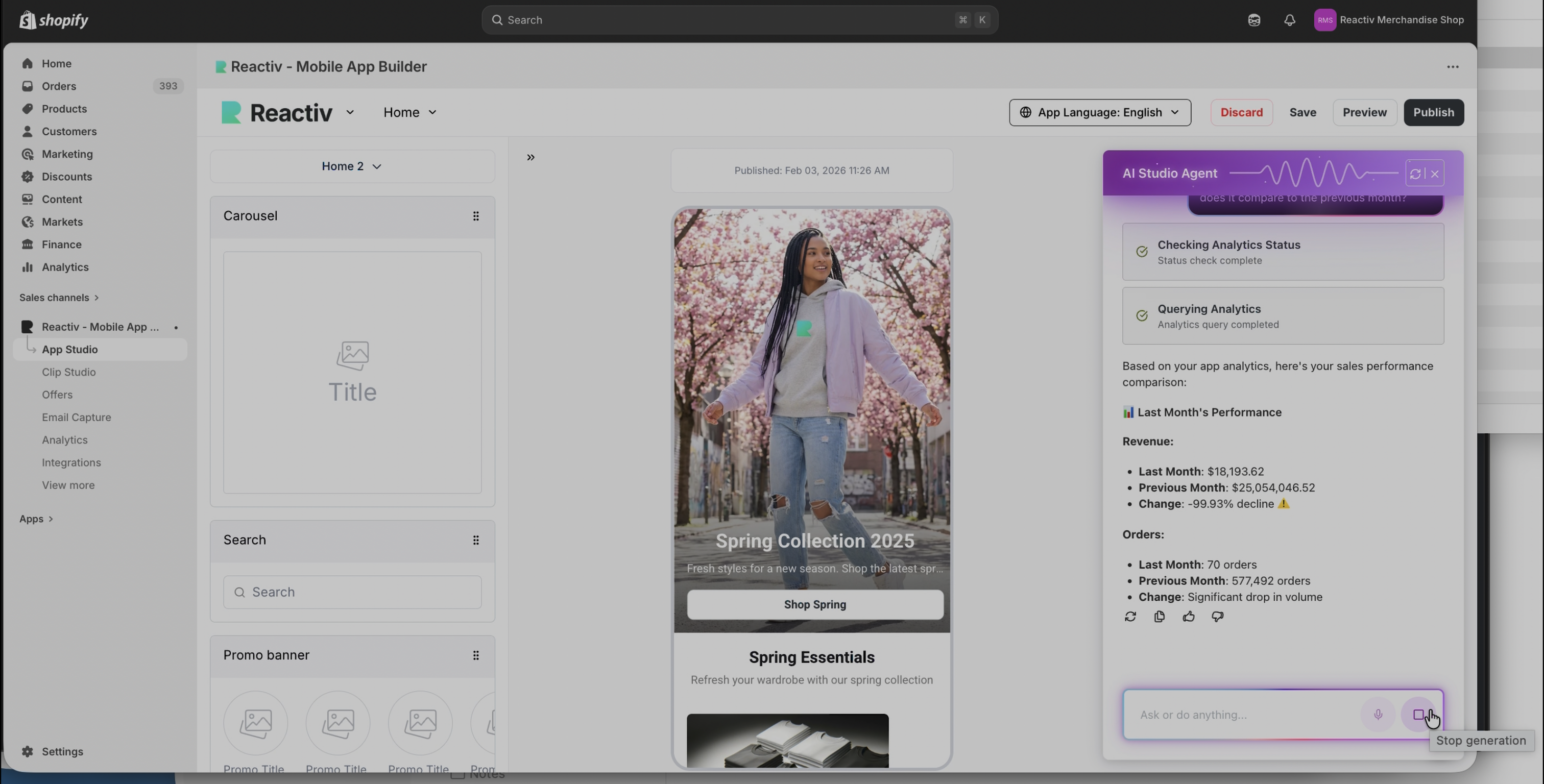Click the Carousel block drag handle

click(x=476, y=216)
